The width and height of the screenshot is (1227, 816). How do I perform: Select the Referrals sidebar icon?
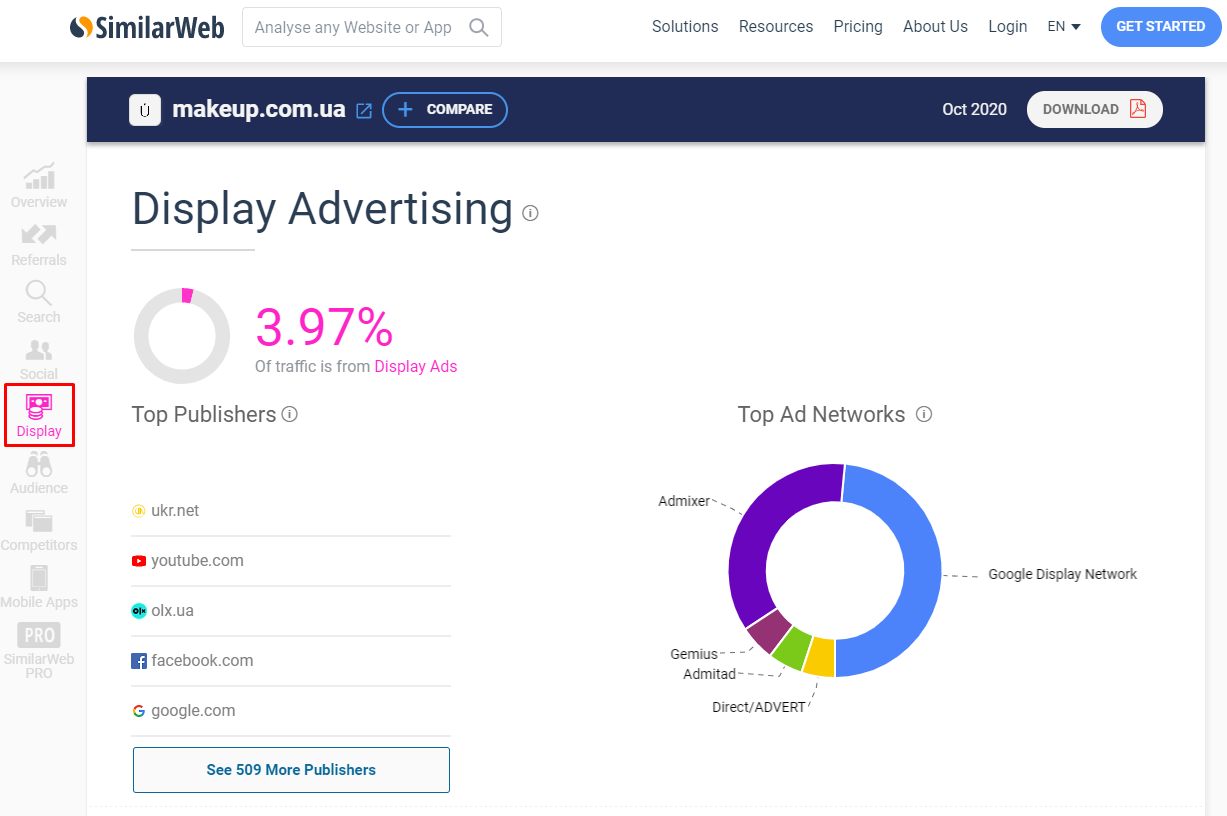(38, 243)
